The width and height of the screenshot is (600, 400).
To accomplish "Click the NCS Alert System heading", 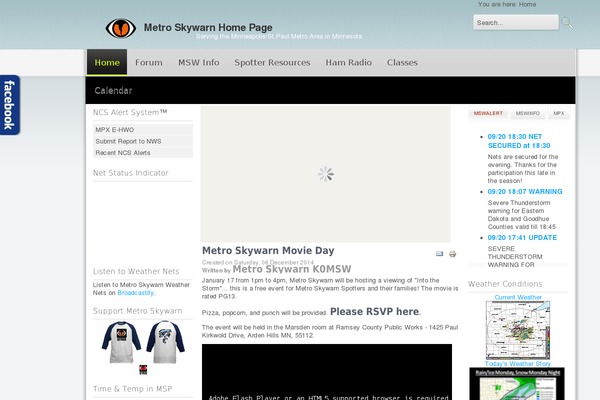I will 130,112.
